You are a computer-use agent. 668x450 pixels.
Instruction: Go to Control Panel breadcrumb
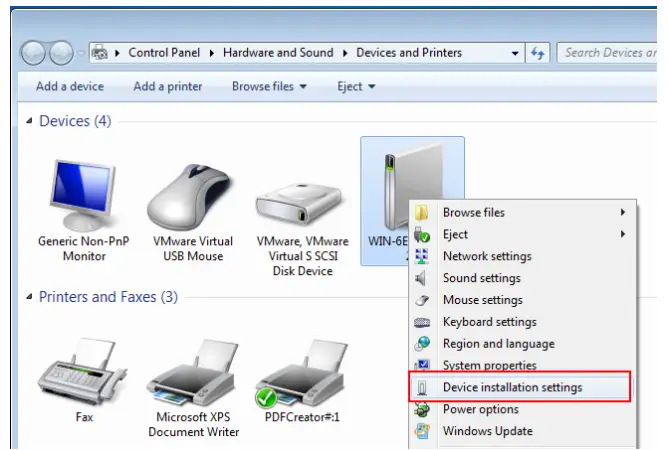click(164, 53)
